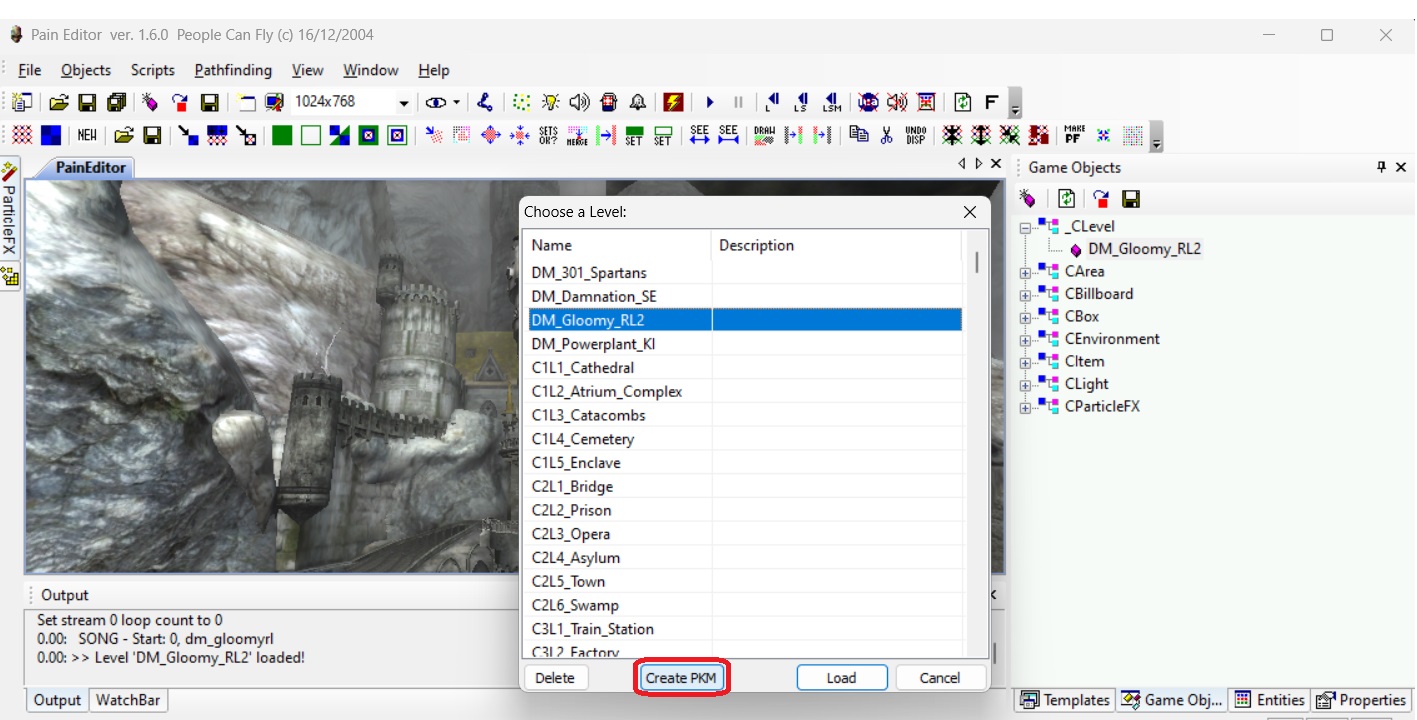1417x720 pixels.
Task: Click the muted speaker icon
Action: (897, 102)
